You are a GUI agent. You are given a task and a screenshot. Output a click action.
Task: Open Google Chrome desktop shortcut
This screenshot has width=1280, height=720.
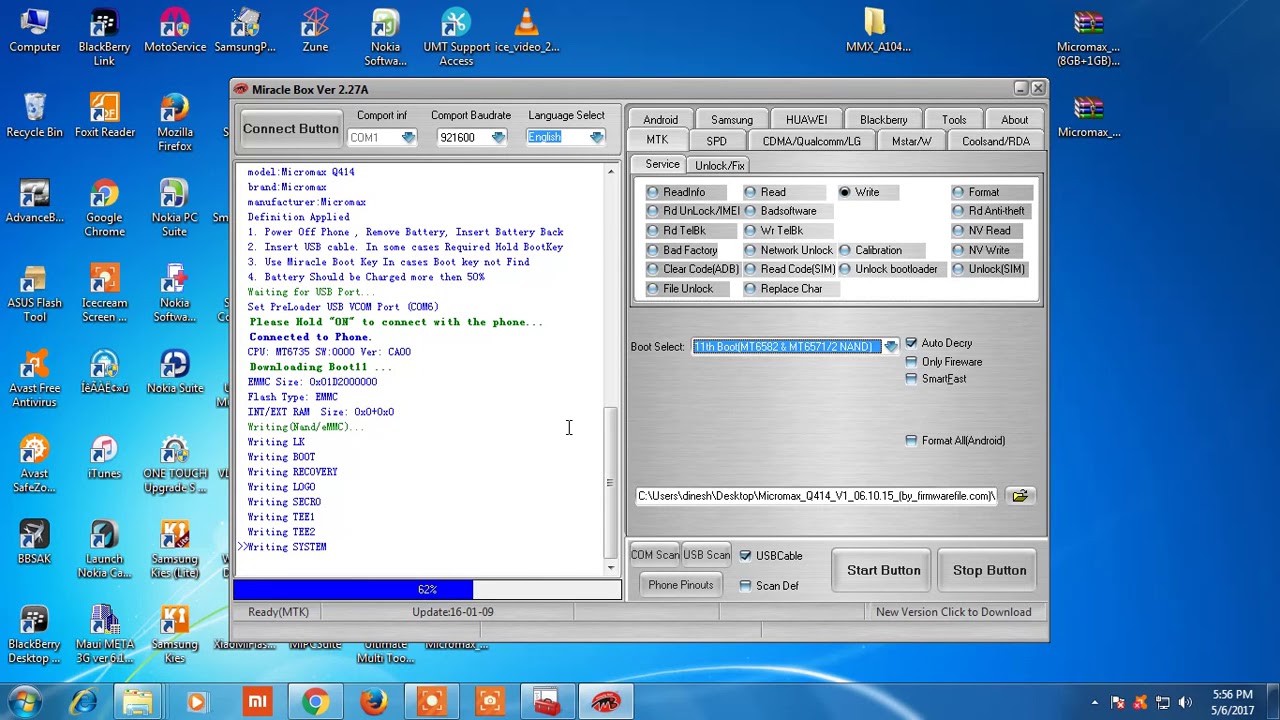(x=104, y=207)
